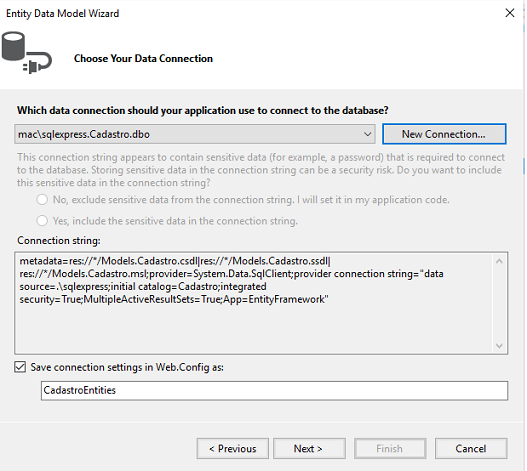Close the Entity Data Model Wizard
527x471 pixels.
510,13
